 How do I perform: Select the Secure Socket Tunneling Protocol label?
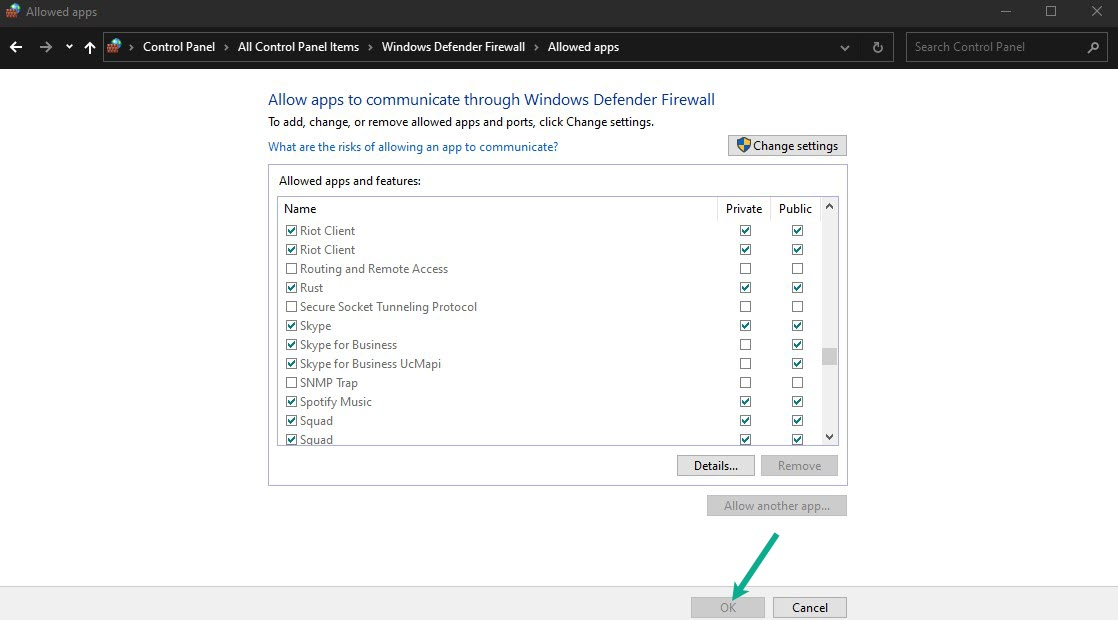389,307
